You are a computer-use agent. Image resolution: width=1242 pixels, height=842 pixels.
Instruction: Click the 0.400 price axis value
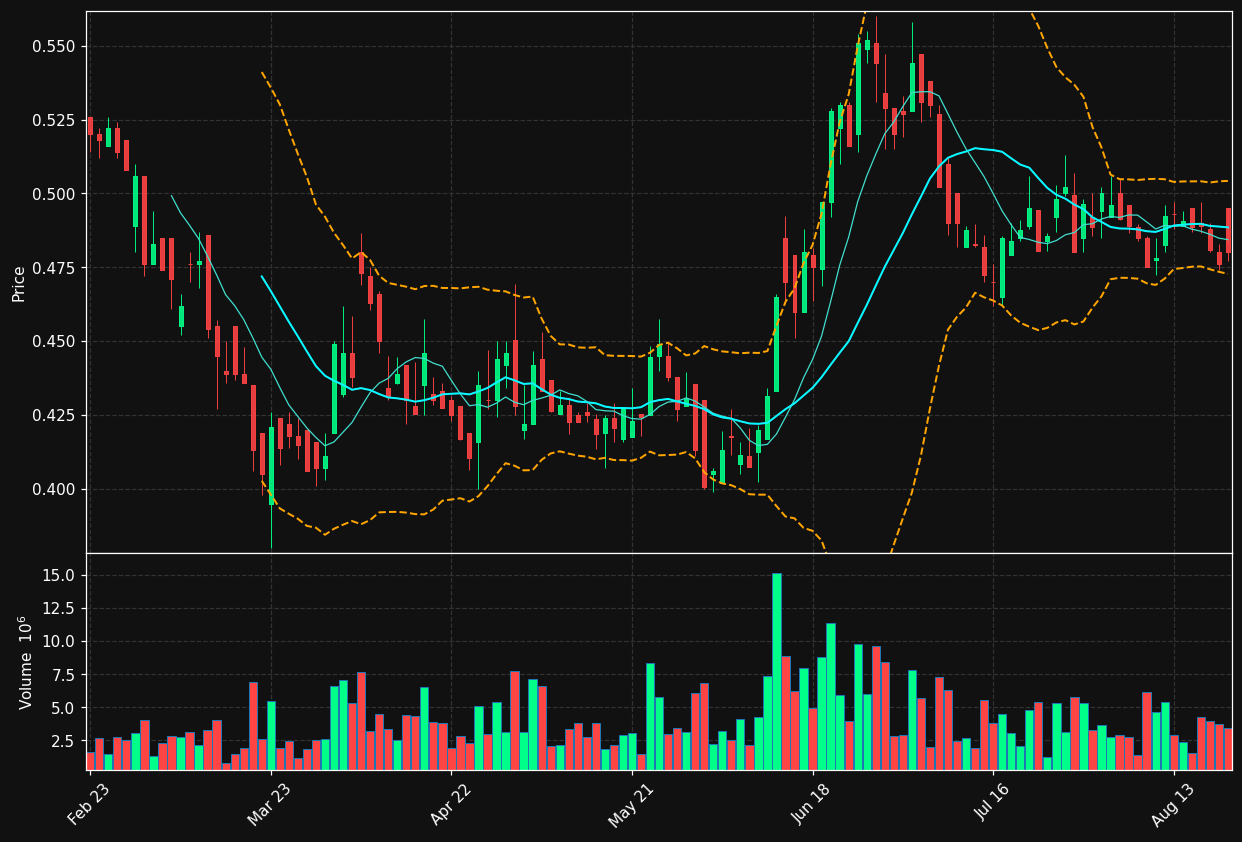54,489
